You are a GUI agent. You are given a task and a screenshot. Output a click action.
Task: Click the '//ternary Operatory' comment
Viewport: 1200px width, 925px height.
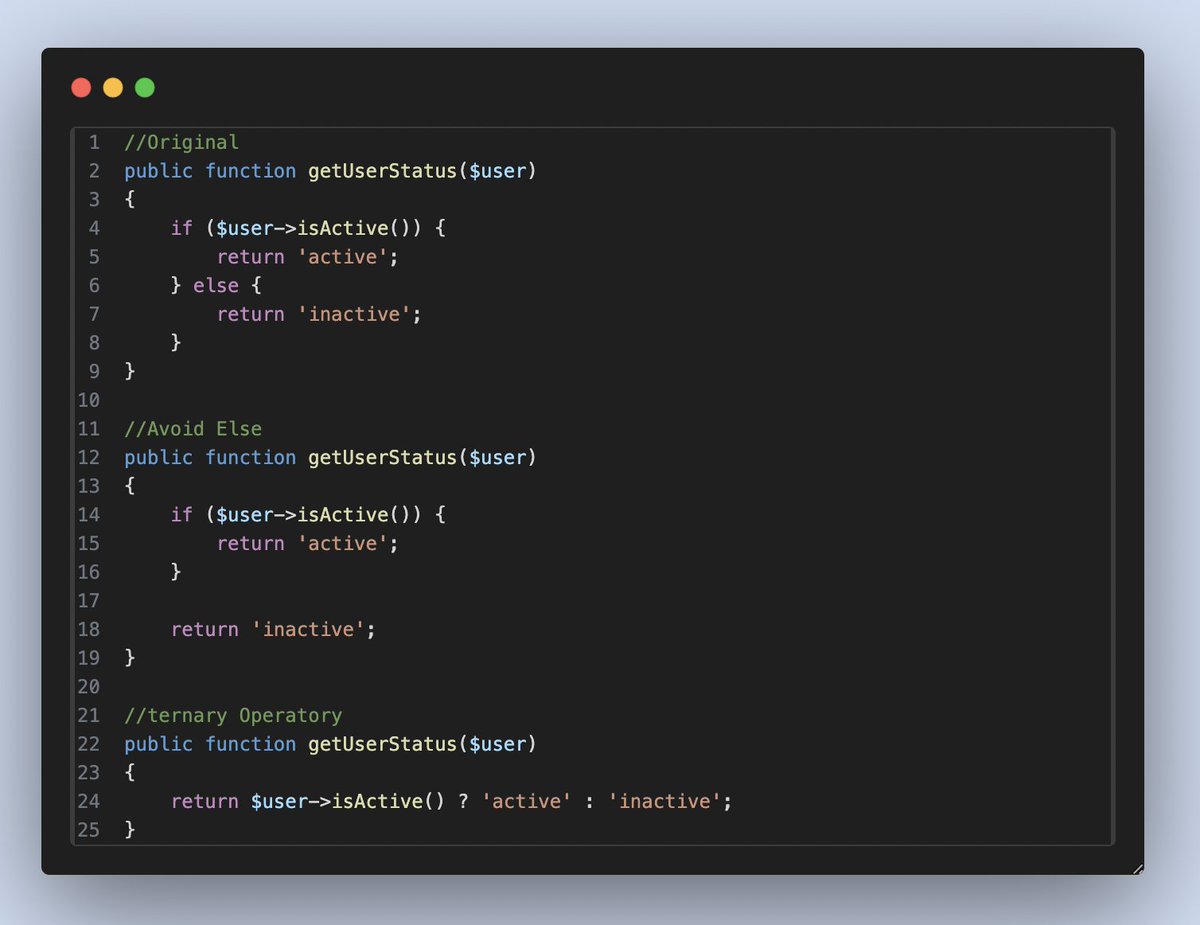(233, 716)
